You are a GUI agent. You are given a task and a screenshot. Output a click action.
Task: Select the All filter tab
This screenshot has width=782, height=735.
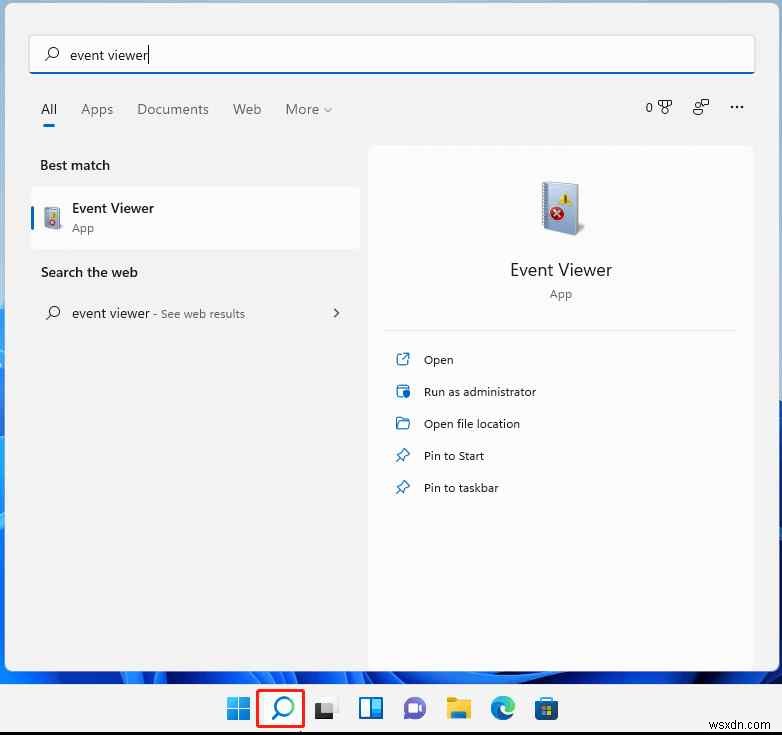click(x=49, y=109)
